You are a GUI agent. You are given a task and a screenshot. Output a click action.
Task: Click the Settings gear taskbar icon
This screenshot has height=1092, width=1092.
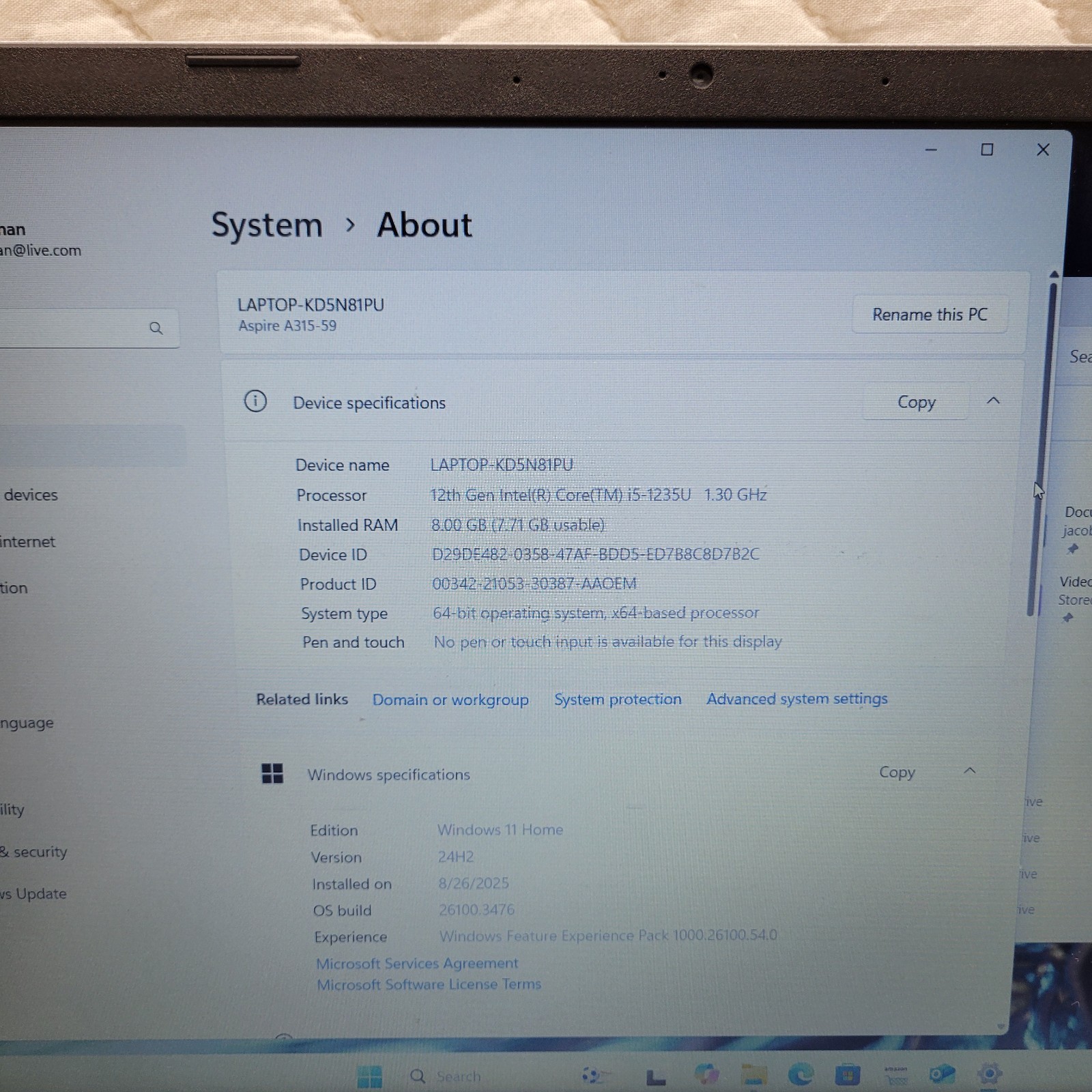tap(990, 1074)
